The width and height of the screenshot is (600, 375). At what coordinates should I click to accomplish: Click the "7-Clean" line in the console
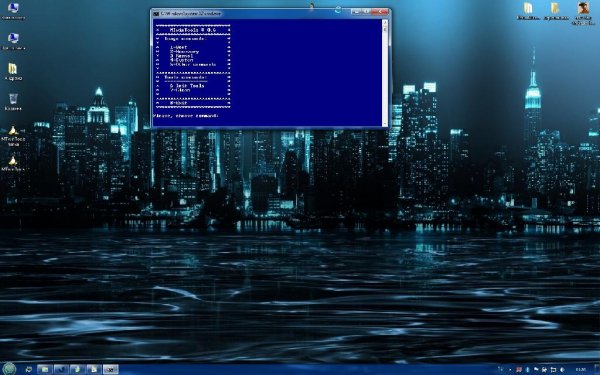[x=180, y=90]
